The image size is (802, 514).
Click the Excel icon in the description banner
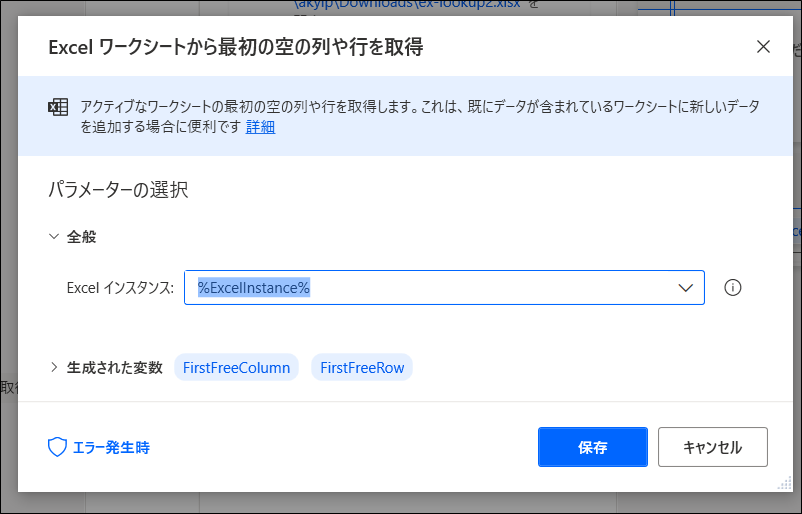coord(58,107)
